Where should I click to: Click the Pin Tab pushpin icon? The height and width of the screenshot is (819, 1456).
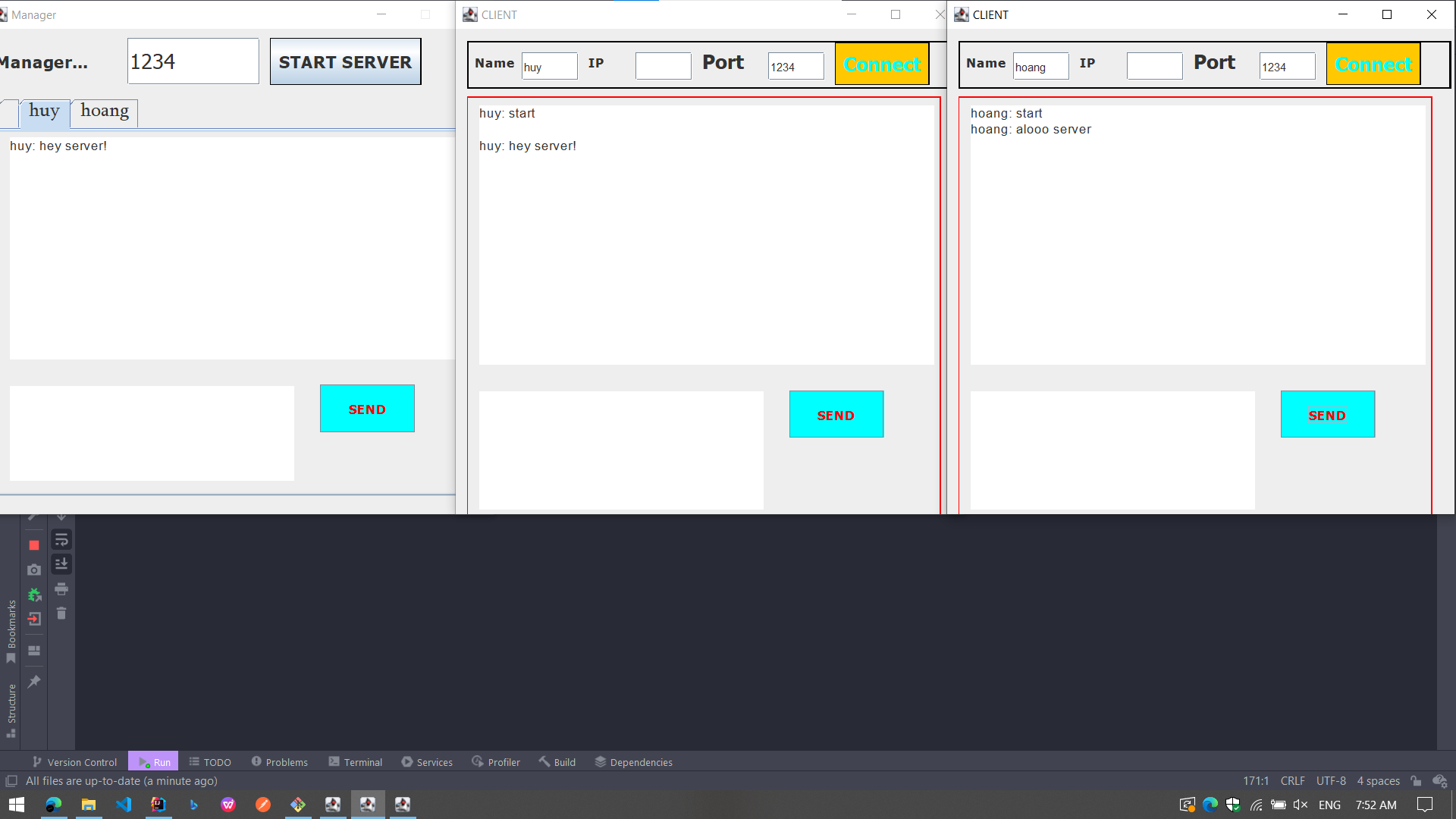pyautogui.click(x=34, y=682)
